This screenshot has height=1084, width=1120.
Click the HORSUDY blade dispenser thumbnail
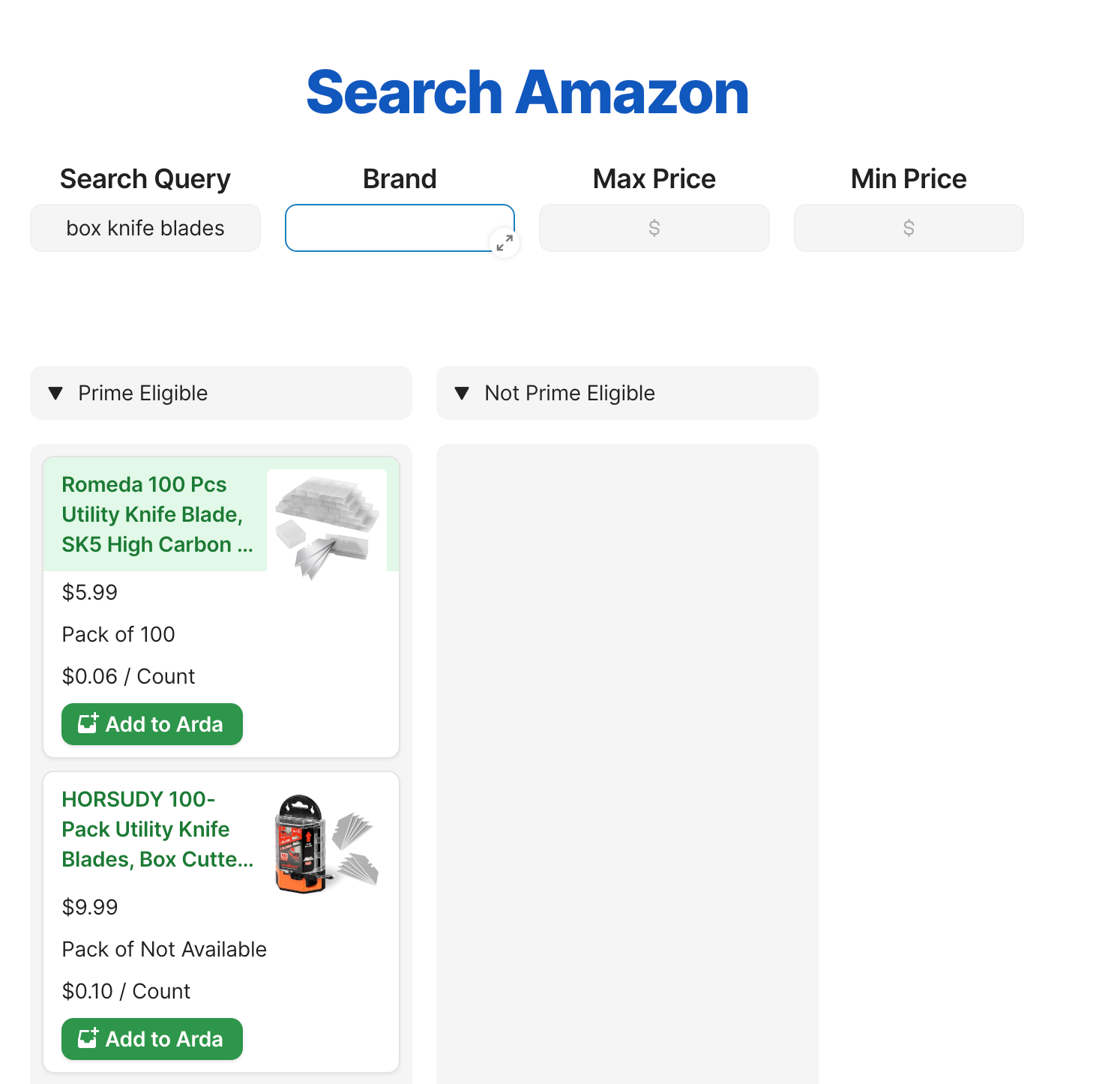(x=327, y=844)
